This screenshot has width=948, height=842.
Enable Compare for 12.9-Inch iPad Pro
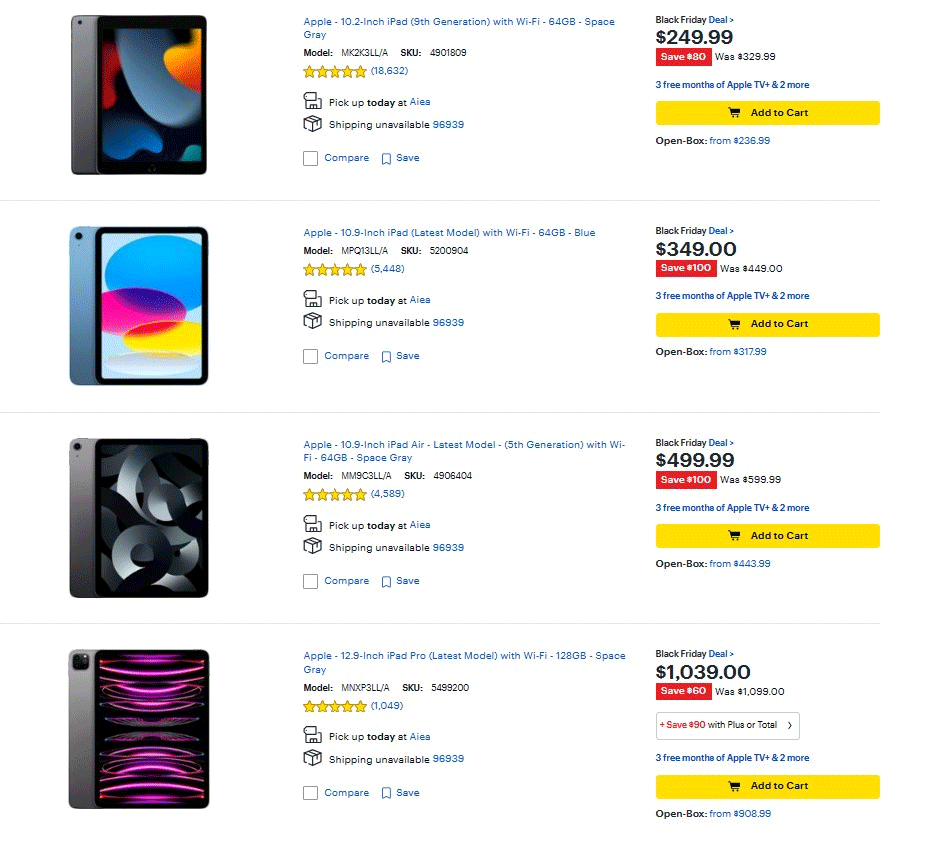click(x=311, y=793)
